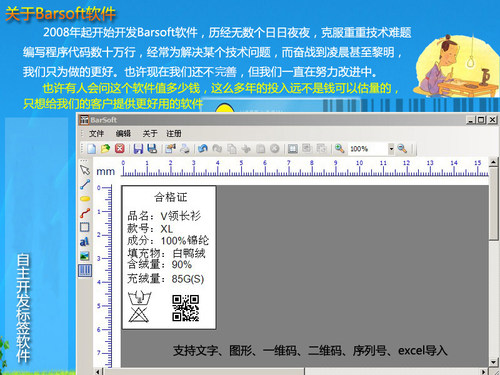Select the wash-tub care symbol
The height and width of the screenshot is (375, 500).
140,298
